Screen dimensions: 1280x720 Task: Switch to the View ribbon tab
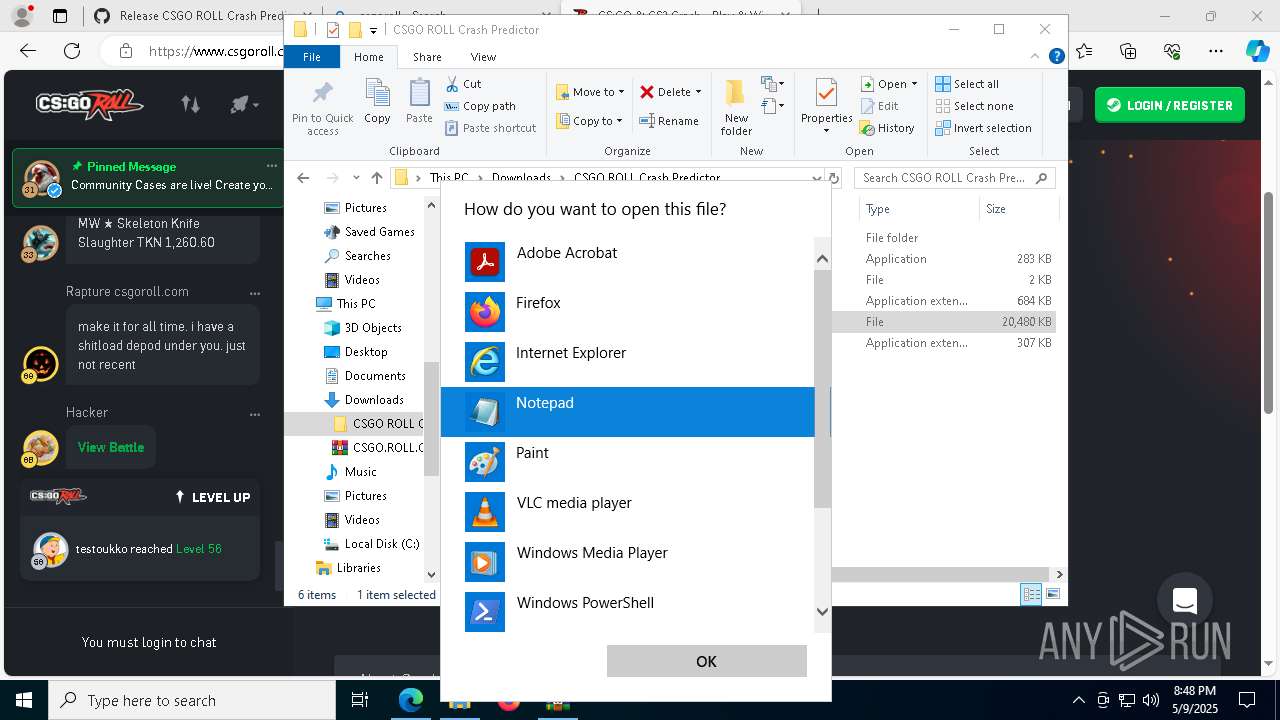click(483, 57)
